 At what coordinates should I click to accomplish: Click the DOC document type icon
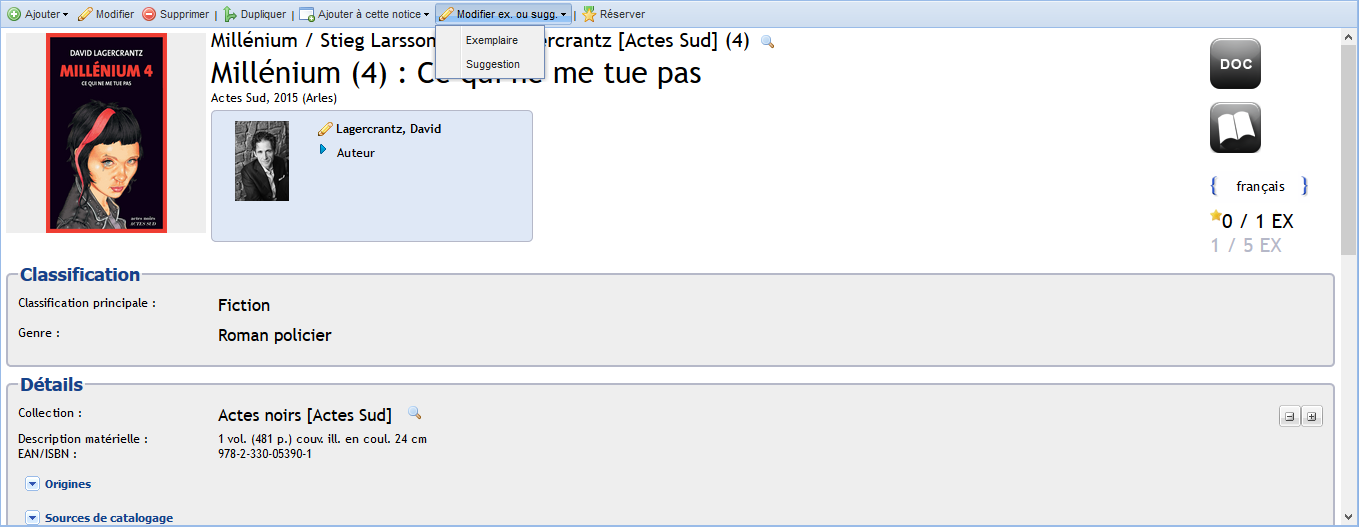coord(1235,64)
